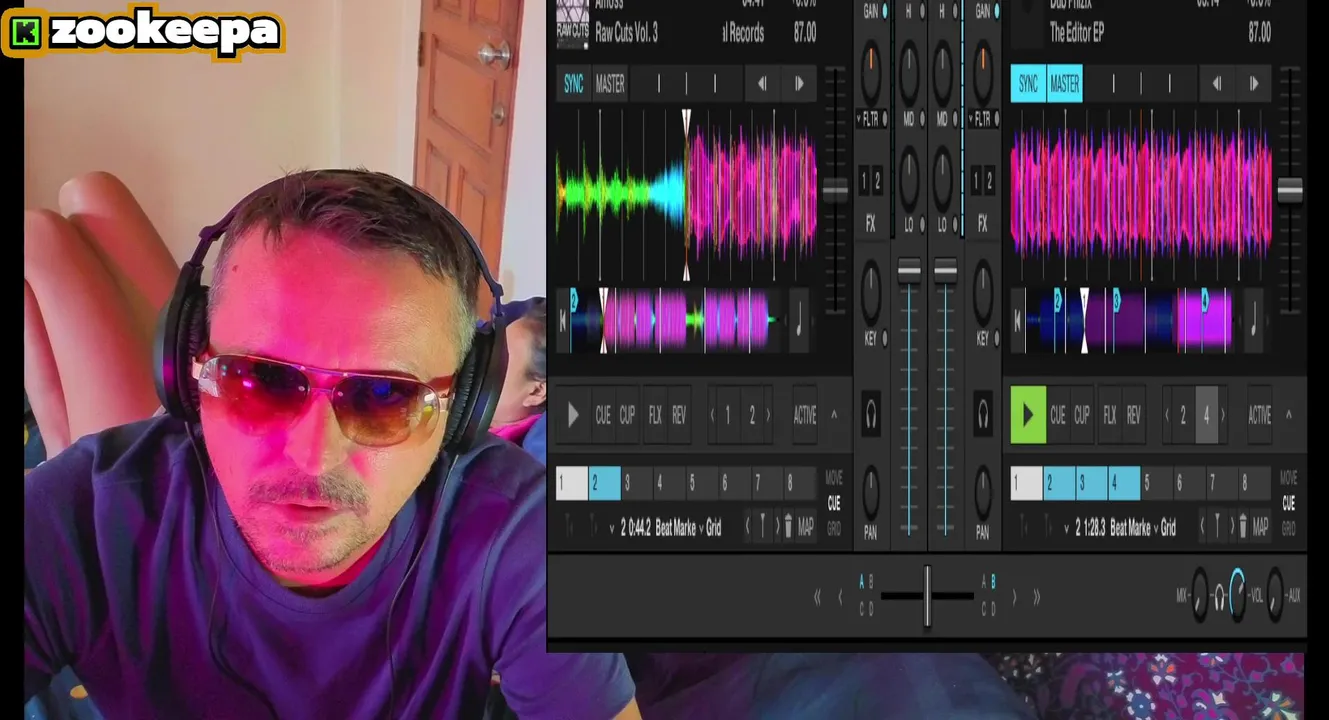
Task: Switch right deck panel to MOVE
Action: click(1289, 478)
